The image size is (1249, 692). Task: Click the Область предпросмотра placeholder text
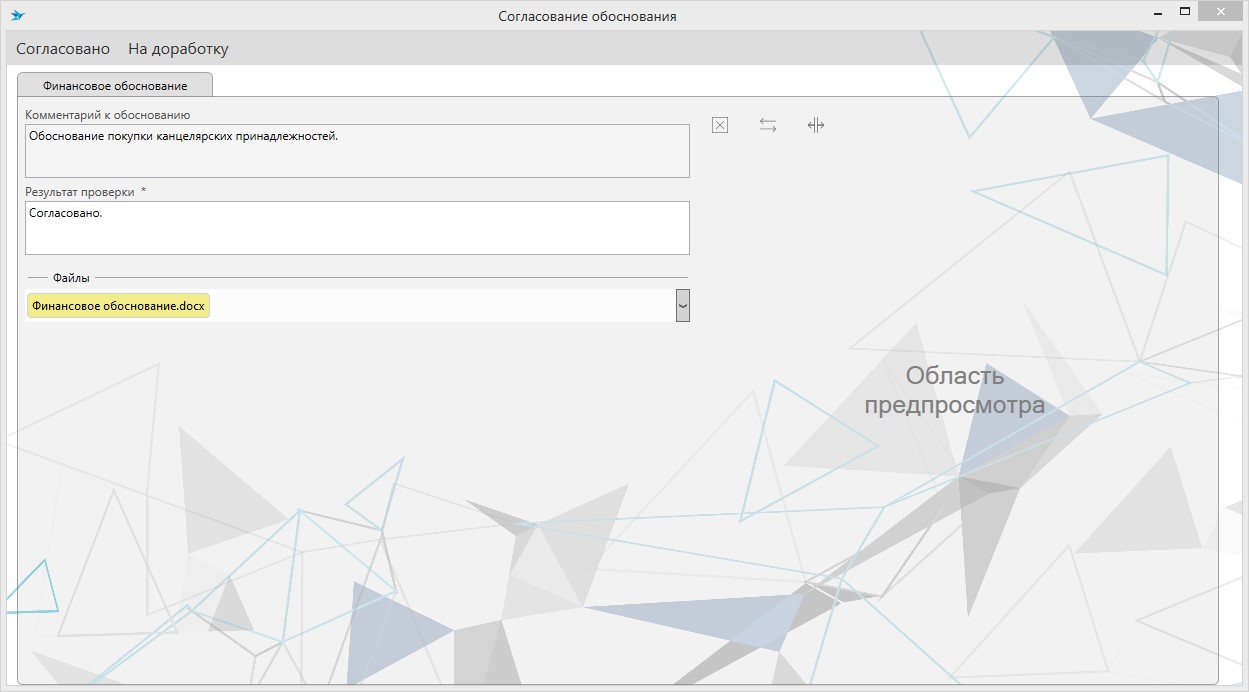point(954,390)
